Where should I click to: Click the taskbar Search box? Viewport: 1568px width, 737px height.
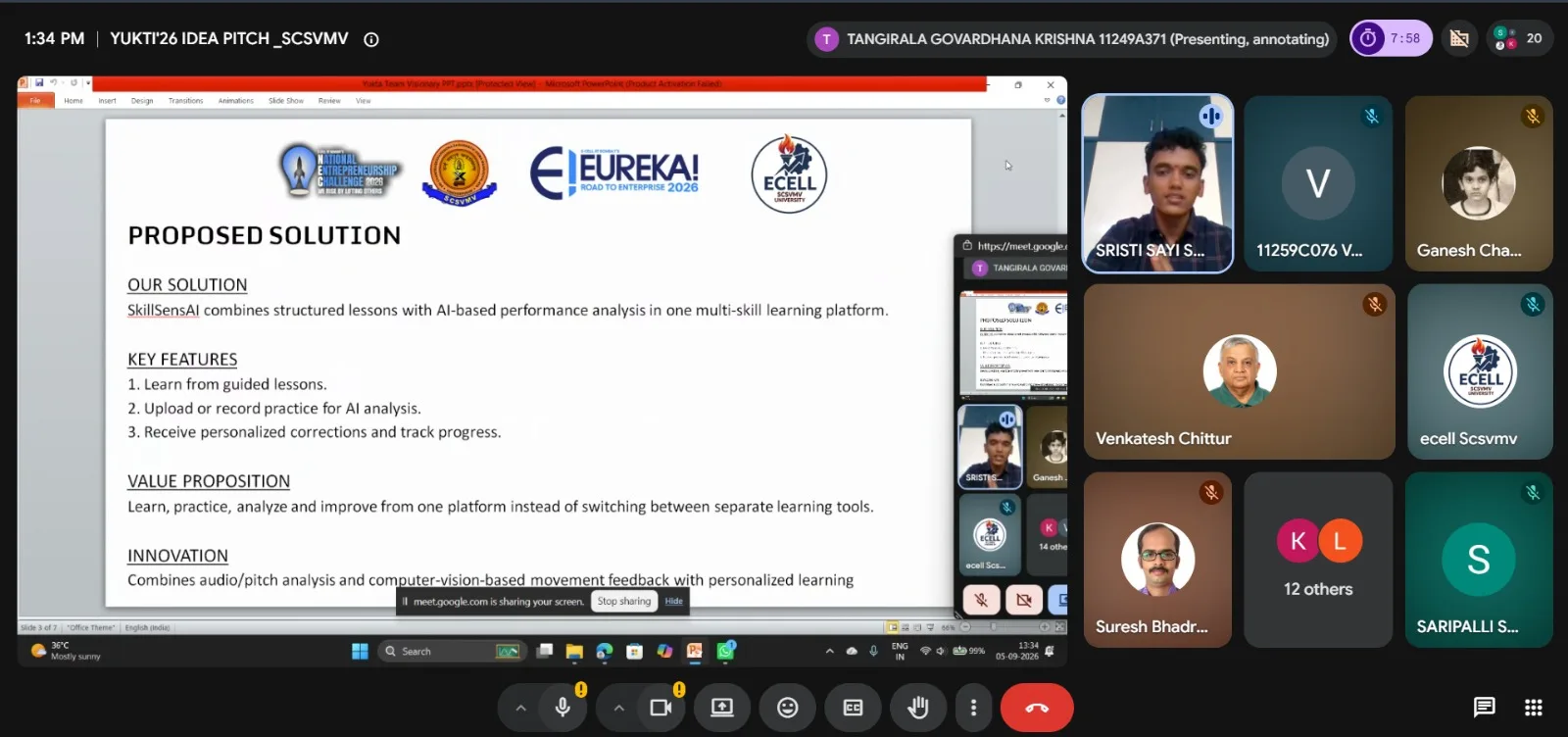(453, 651)
